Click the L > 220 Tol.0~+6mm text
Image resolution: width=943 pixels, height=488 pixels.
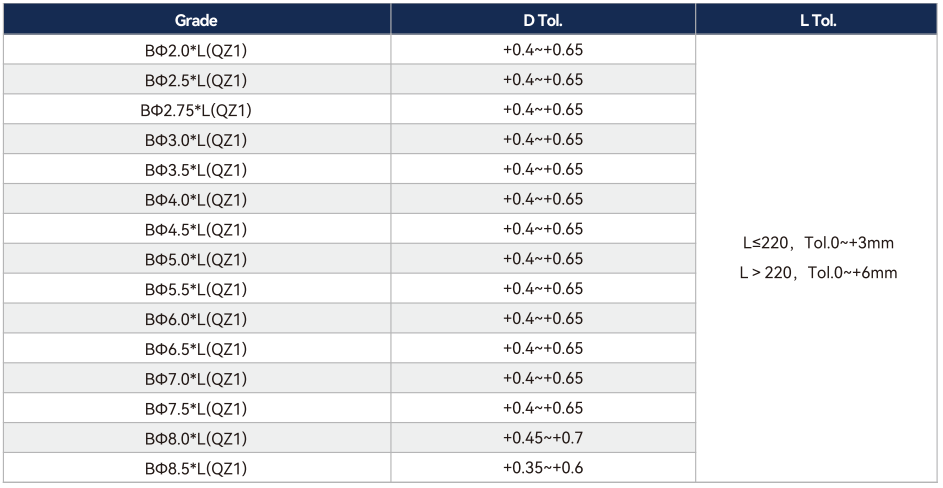click(x=818, y=273)
